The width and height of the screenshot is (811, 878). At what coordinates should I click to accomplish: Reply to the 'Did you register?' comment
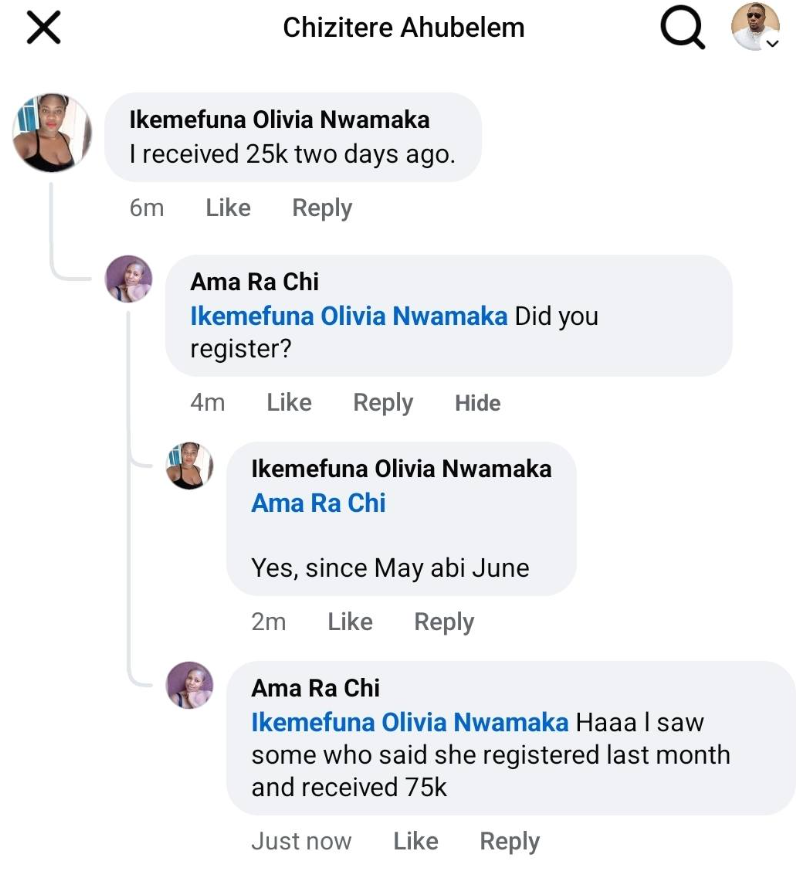click(x=383, y=402)
